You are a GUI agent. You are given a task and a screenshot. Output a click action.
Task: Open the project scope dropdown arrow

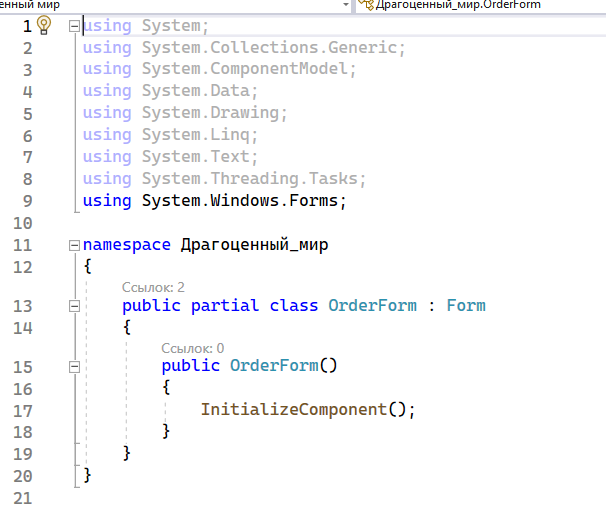[x=346, y=5]
